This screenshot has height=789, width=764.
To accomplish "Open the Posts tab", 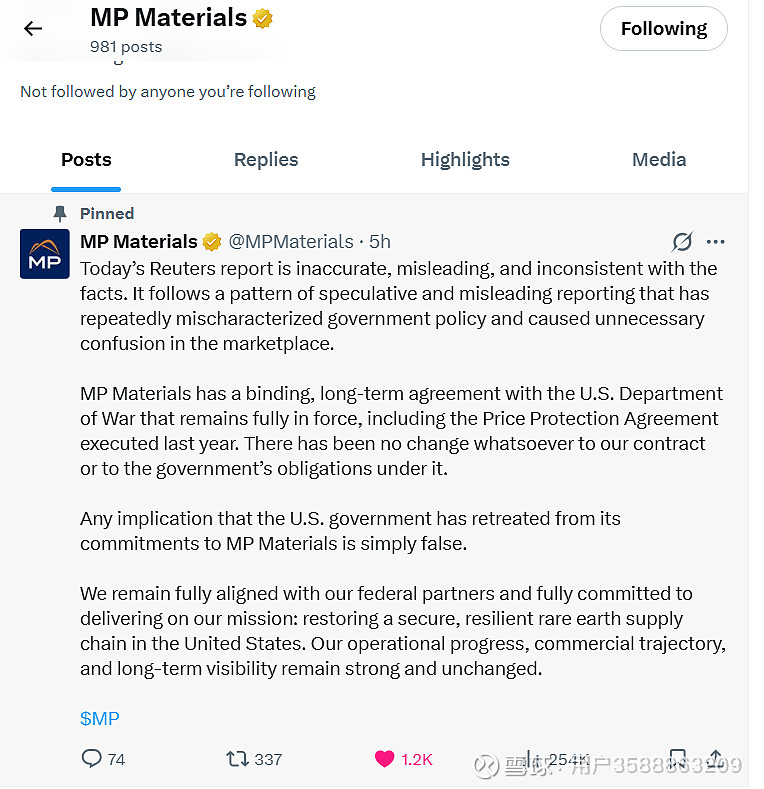I will [86, 160].
